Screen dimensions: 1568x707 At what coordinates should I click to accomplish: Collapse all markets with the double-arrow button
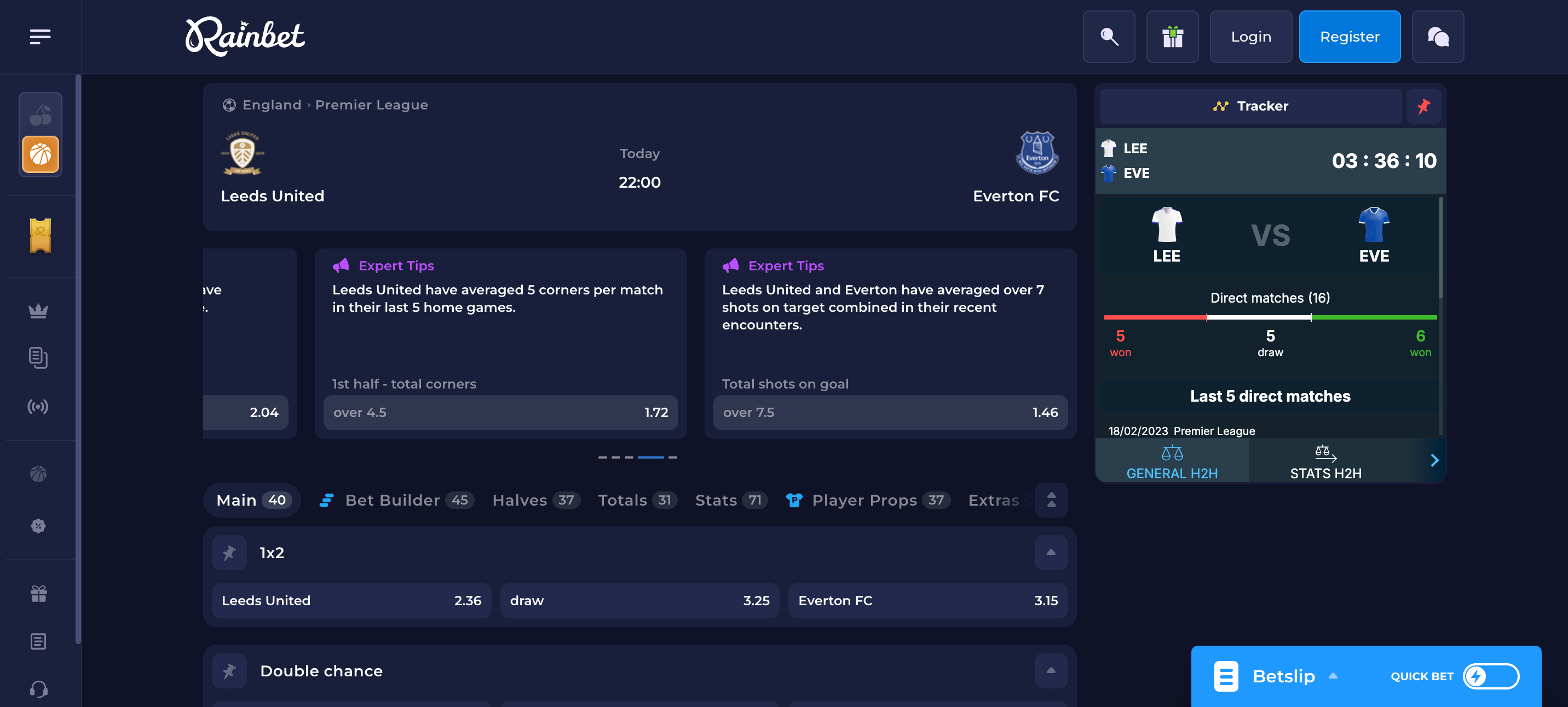[x=1051, y=500]
